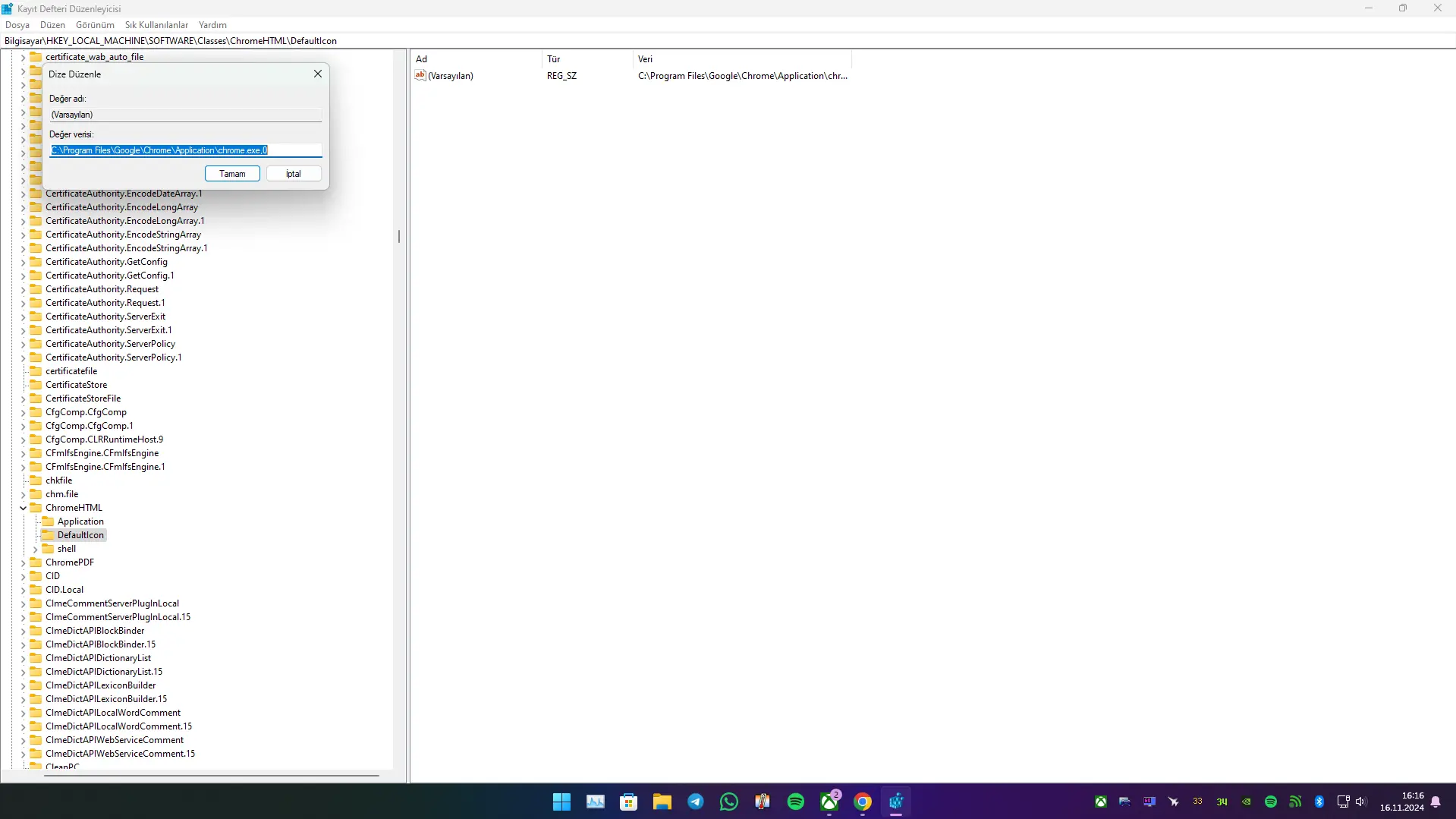Click the Değer adı field showing (Varsayılan)
The image size is (1456, 819).
186,115
